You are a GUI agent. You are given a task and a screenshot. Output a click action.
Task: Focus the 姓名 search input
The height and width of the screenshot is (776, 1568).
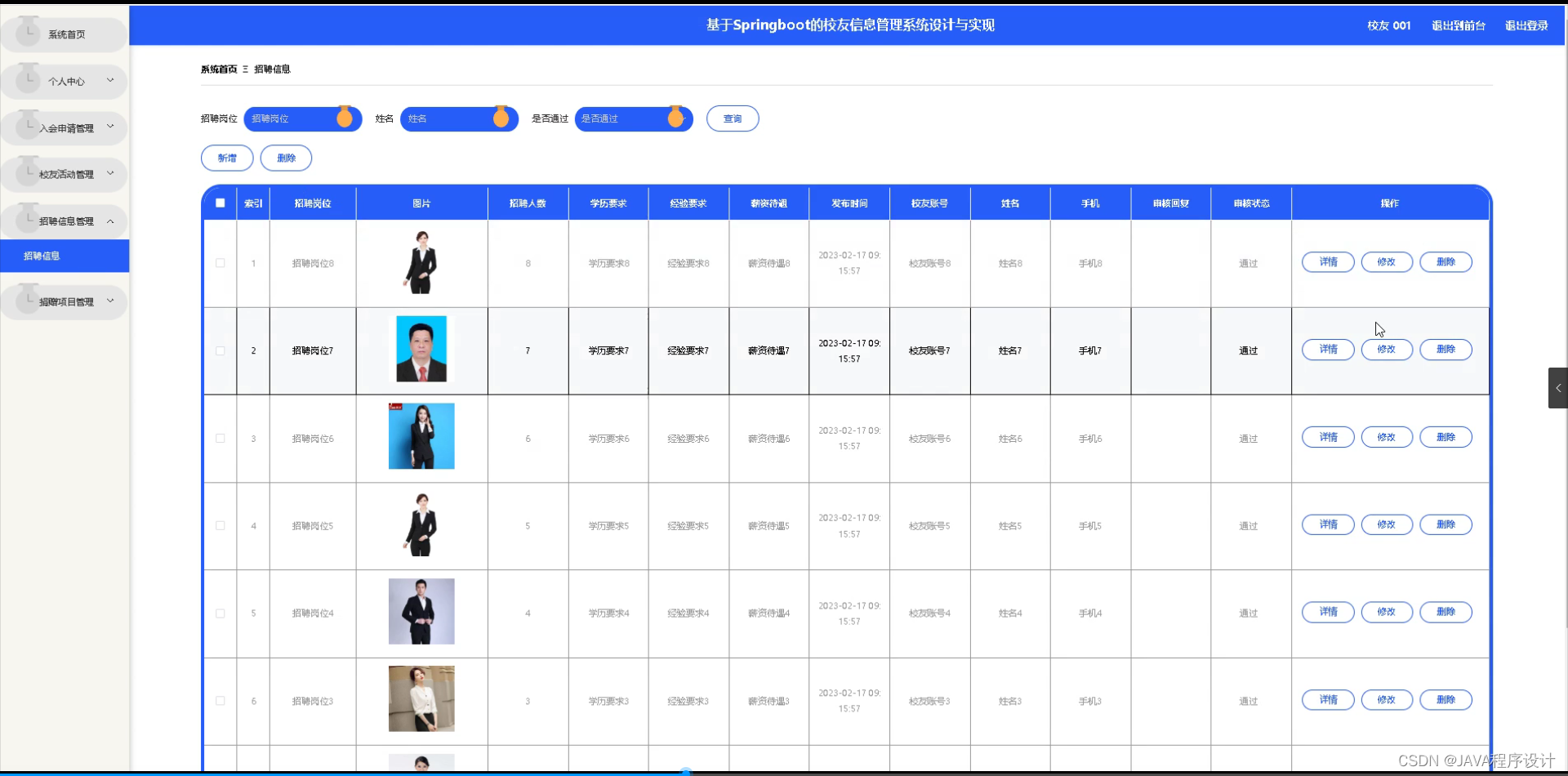pyautogui.click(x=459, y=118)
